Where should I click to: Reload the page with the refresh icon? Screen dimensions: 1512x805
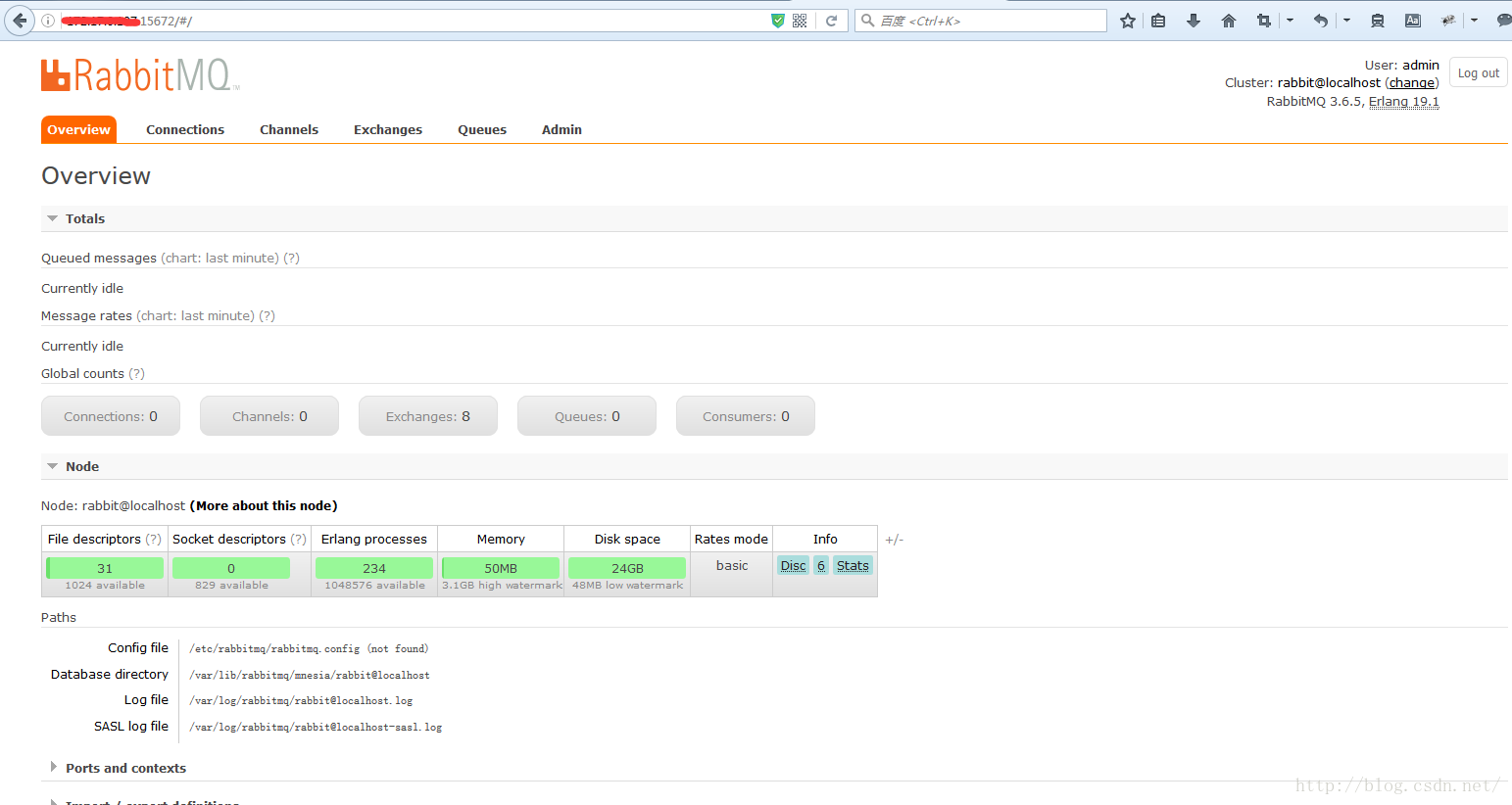coord(831,21)
